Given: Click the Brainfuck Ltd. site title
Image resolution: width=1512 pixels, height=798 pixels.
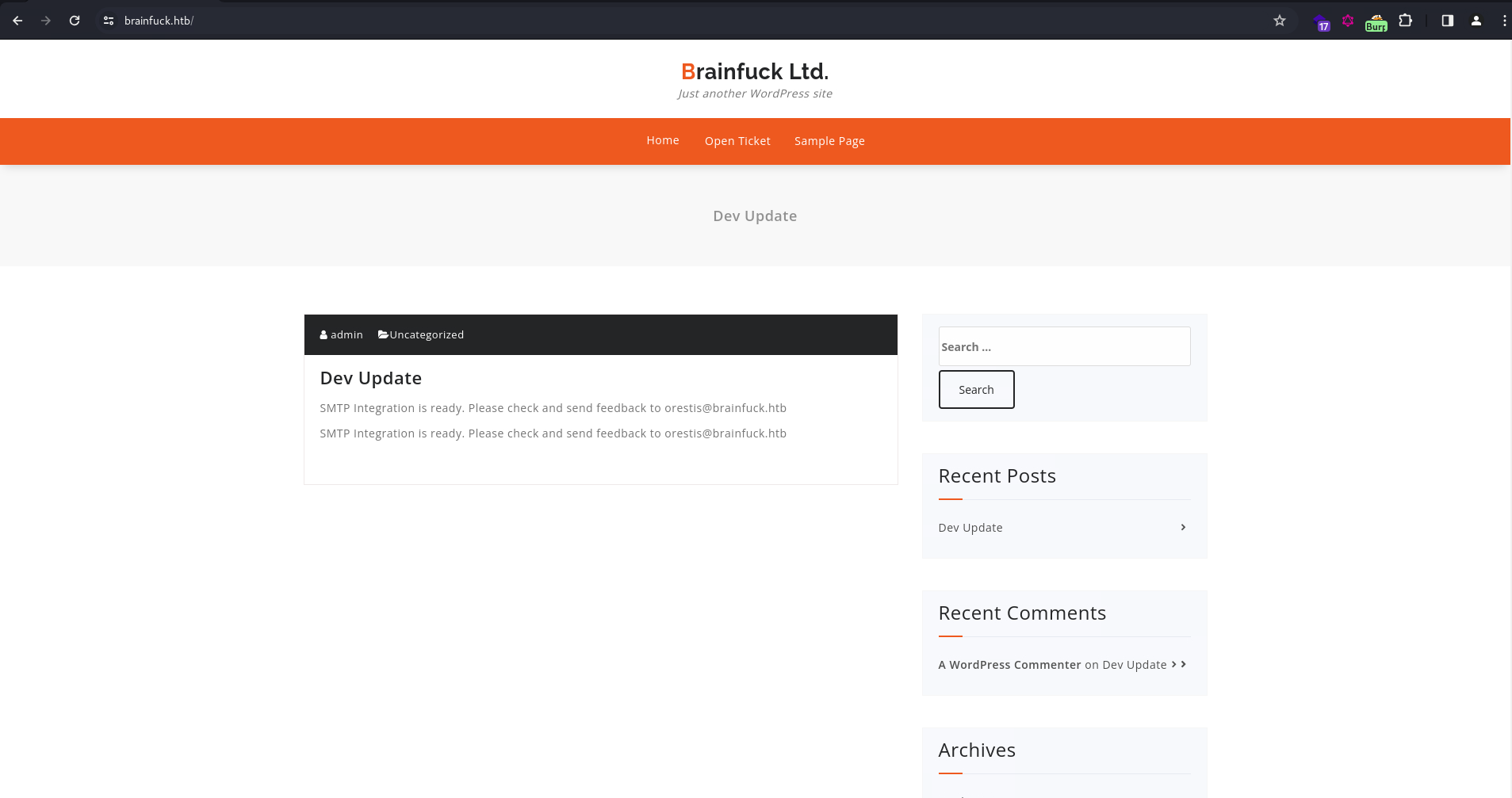Looking at the screenshot, I should tap(755, 71).
